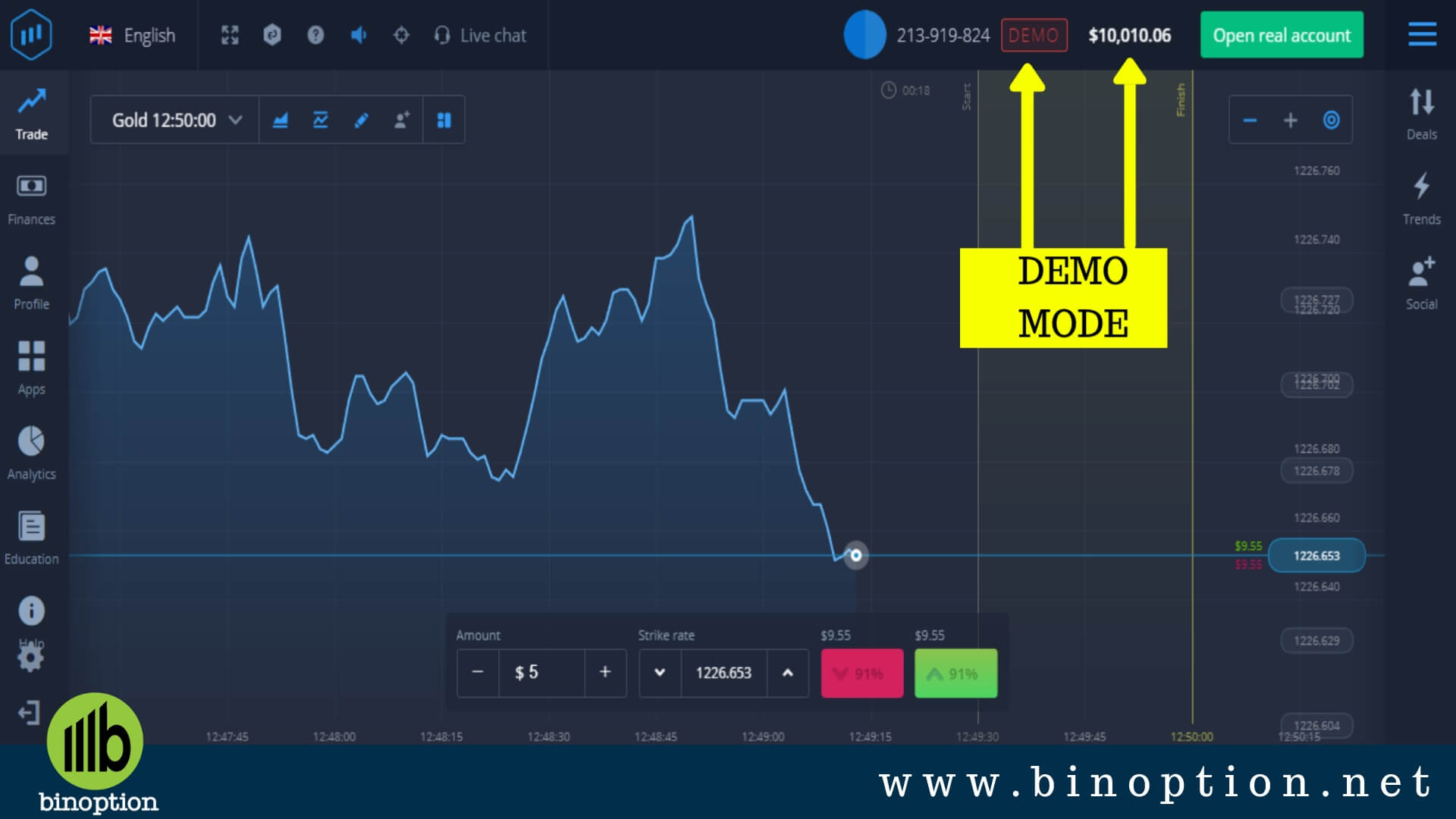
Task: Toggle the DEMO mode button
Action: pos(1034,34)
